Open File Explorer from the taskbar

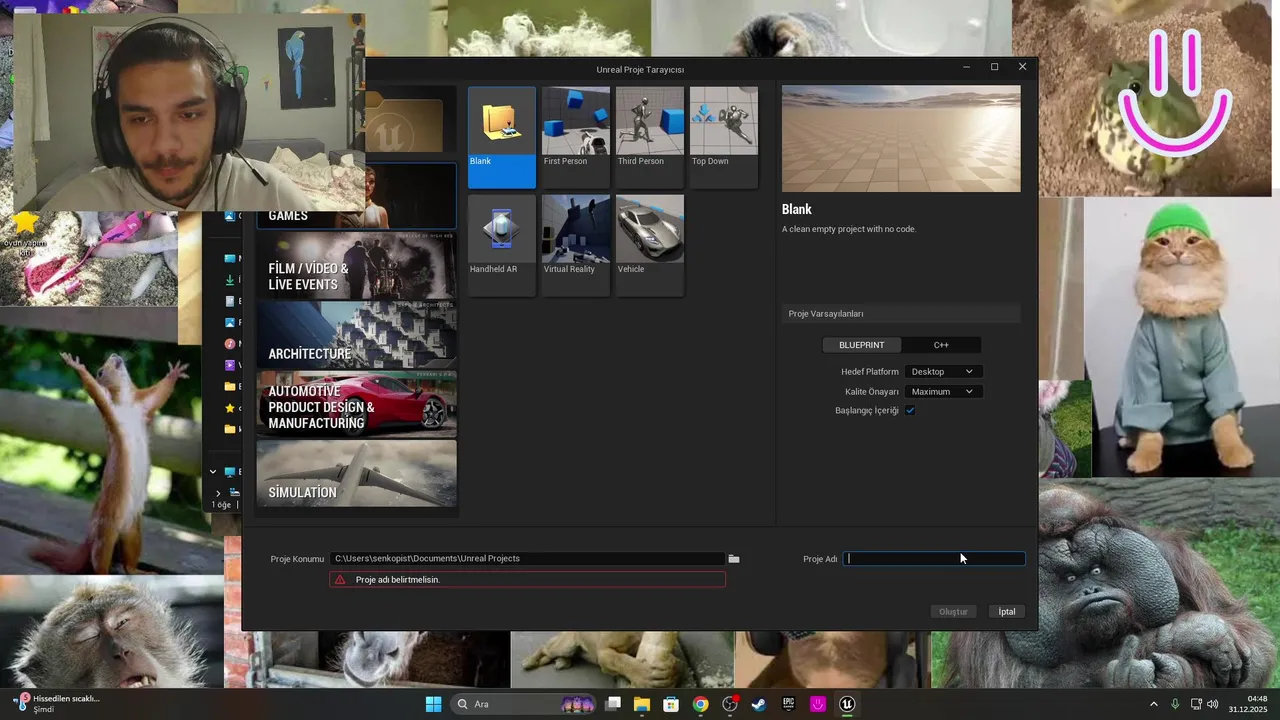[642, 704]
